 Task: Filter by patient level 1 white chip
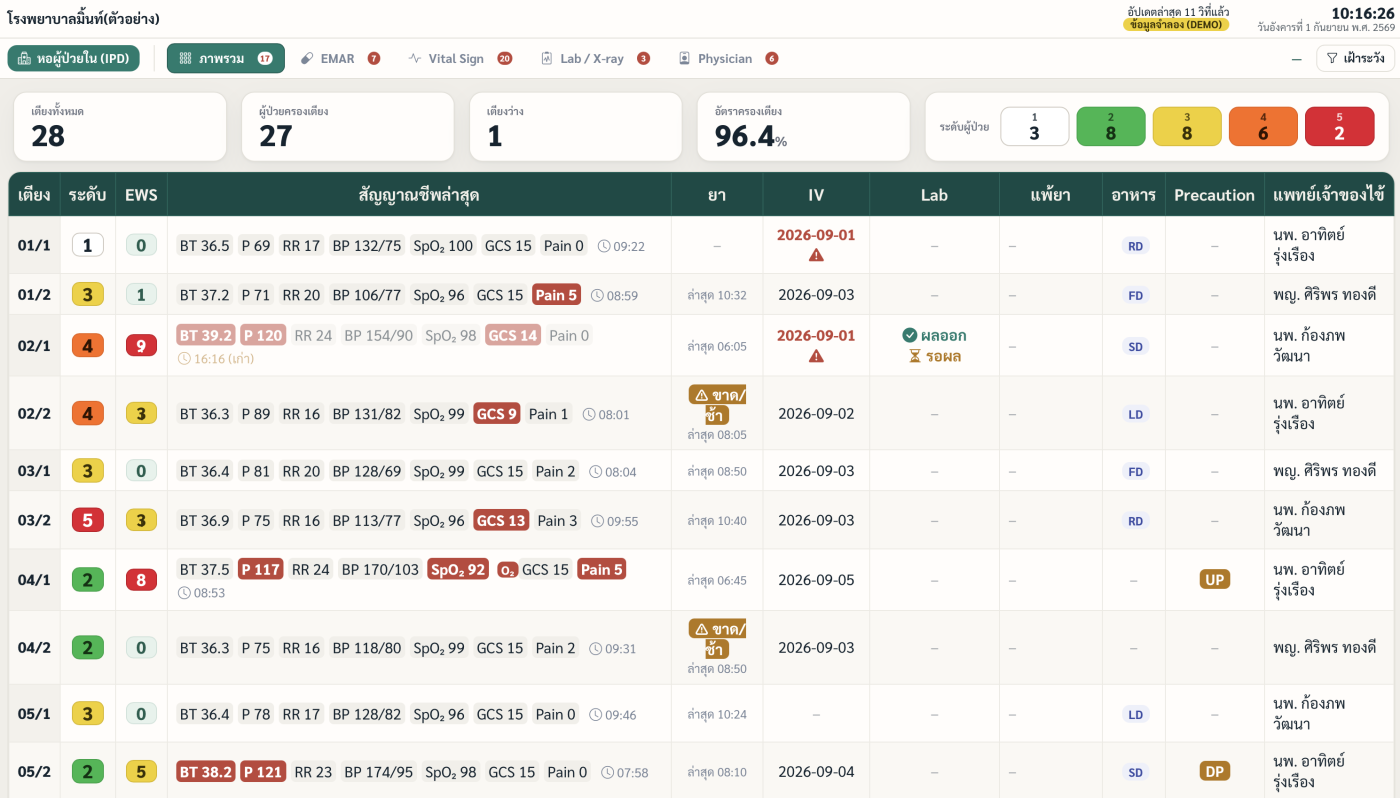click(1035, 126)
